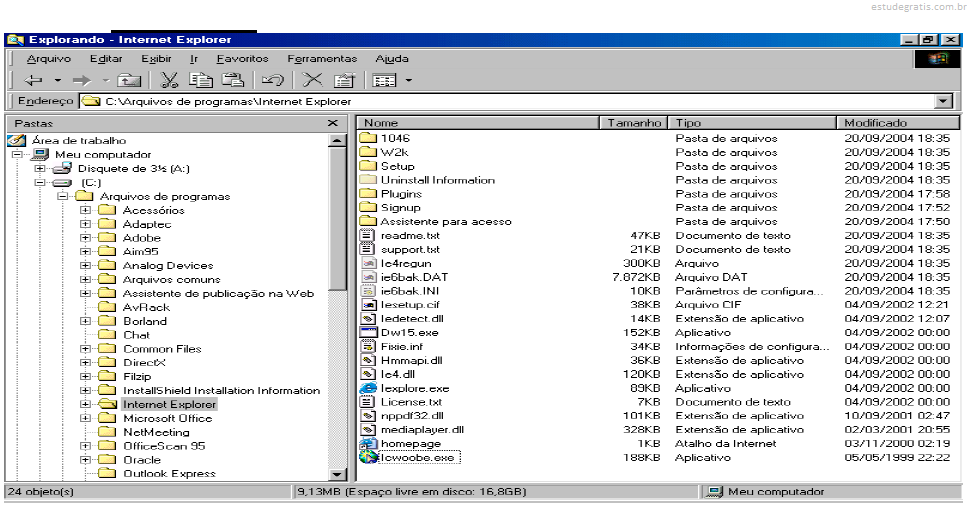Select the homepage Internet shortcut icon

pos(368,444)
